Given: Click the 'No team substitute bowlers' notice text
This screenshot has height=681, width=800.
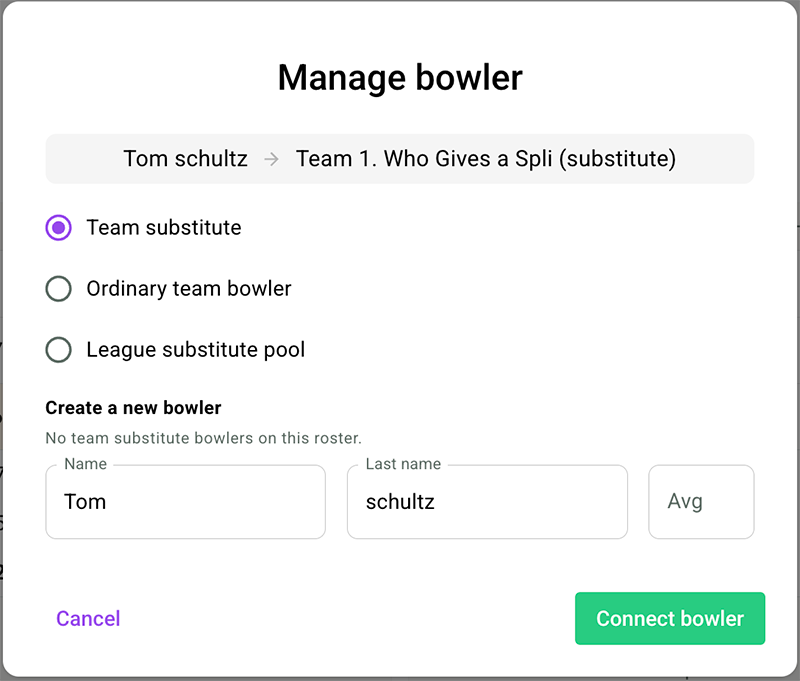Looking at the screenshot, I should (x=204, y=438).
